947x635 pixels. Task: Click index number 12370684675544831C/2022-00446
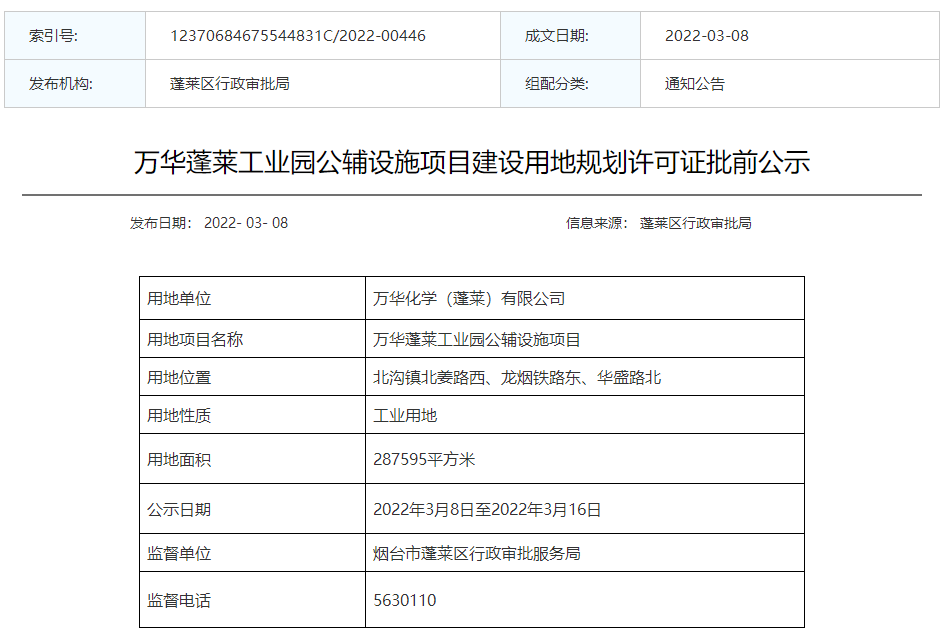coord(298,36)
